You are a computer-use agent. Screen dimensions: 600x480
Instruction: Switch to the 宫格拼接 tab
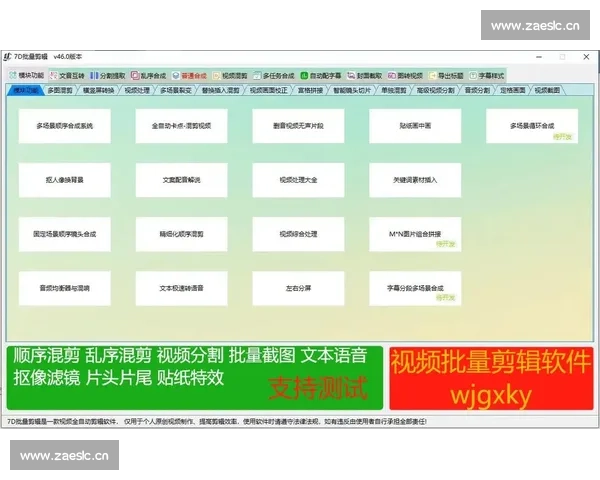[x=310, y=90]
